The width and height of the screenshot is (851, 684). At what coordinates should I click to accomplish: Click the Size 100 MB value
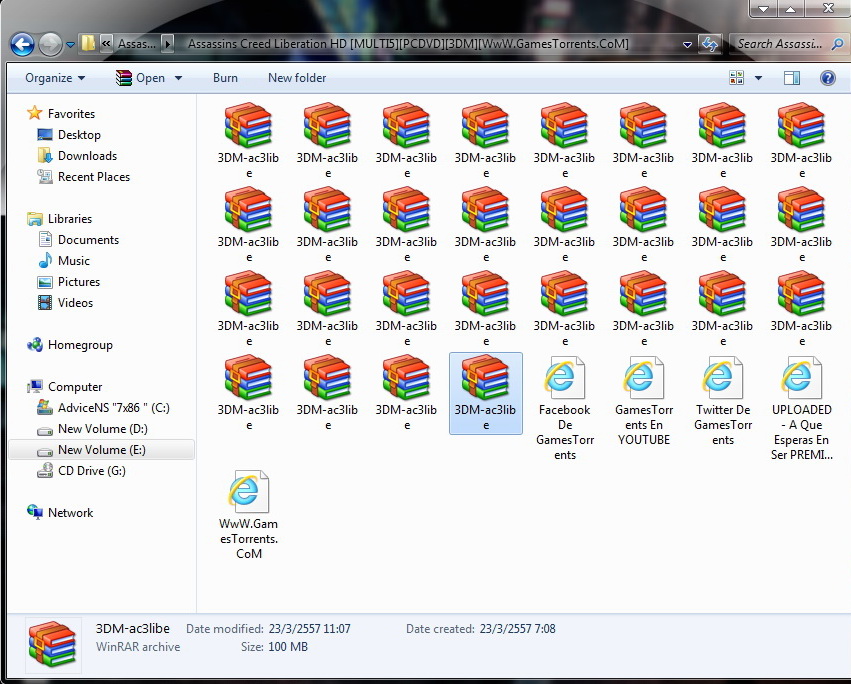tap(288, 647)
